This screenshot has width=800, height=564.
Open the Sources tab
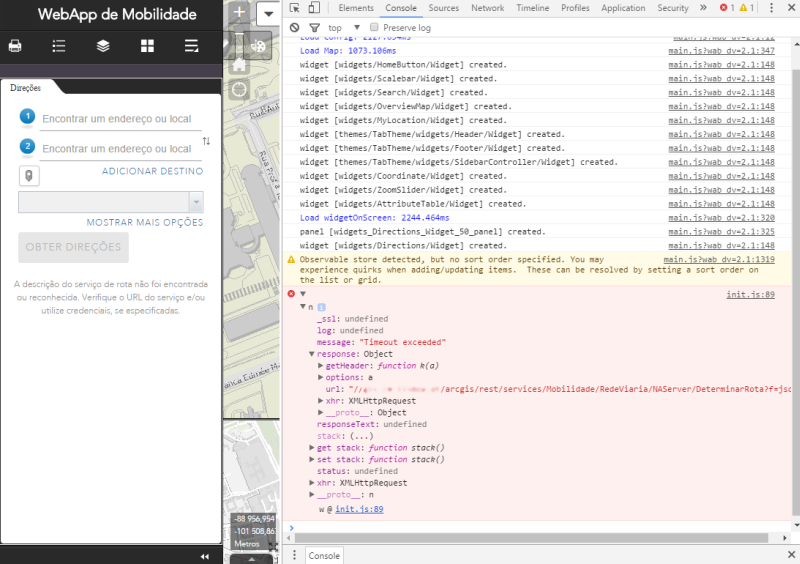[443, 8]
